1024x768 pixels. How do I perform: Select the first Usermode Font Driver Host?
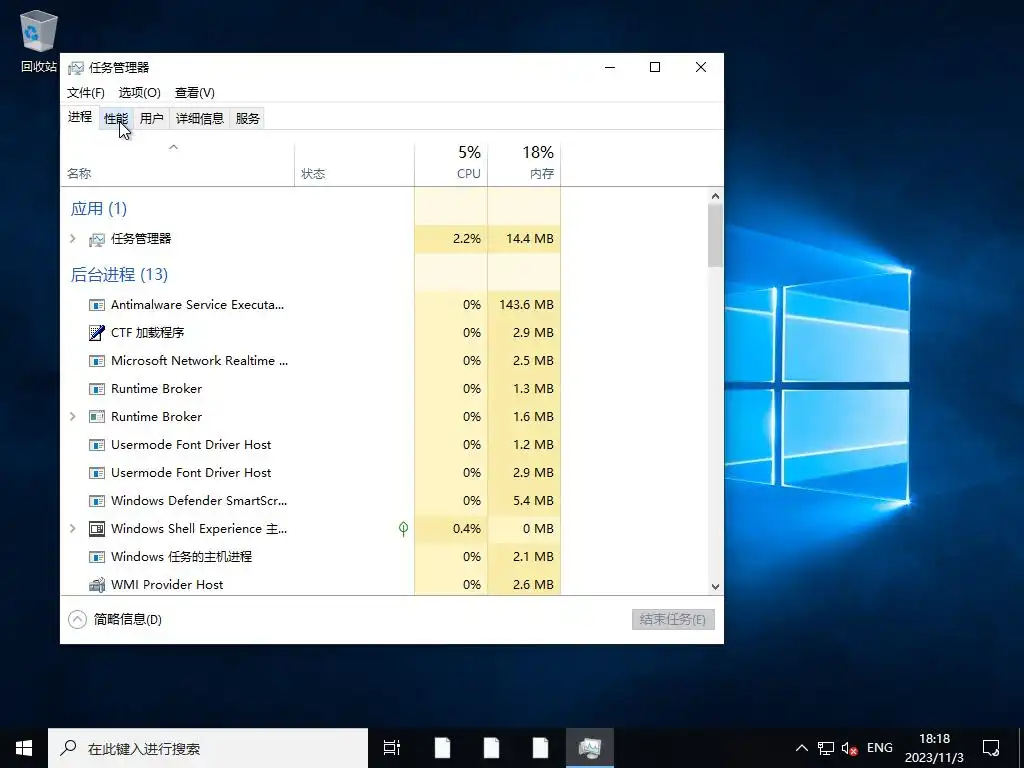[191, 445]
